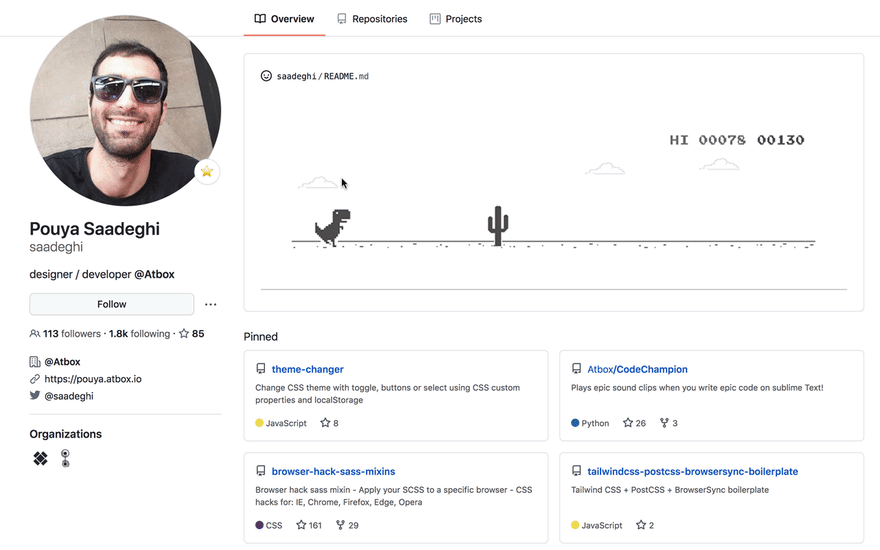Click the fork icon beside 3
Viewport: 880px width, 550px height.
664,423
